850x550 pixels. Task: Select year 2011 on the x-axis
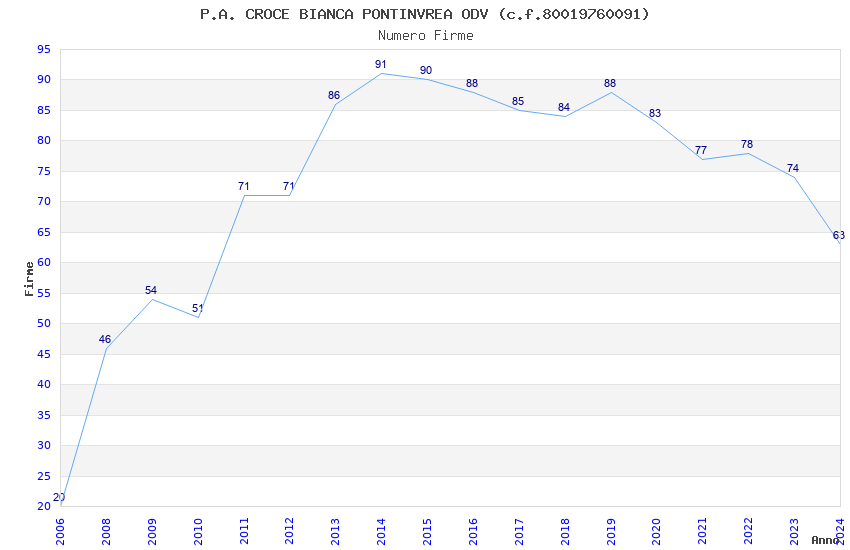[244, 531]
